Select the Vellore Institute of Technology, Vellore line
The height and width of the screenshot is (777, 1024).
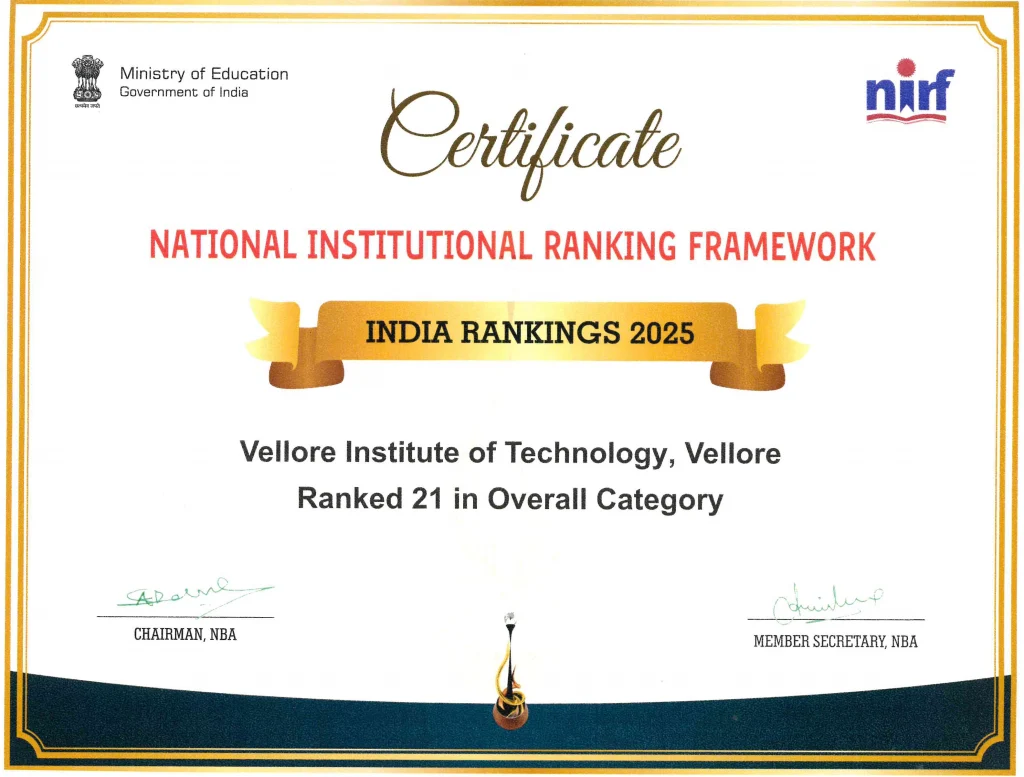click(510, 453)
